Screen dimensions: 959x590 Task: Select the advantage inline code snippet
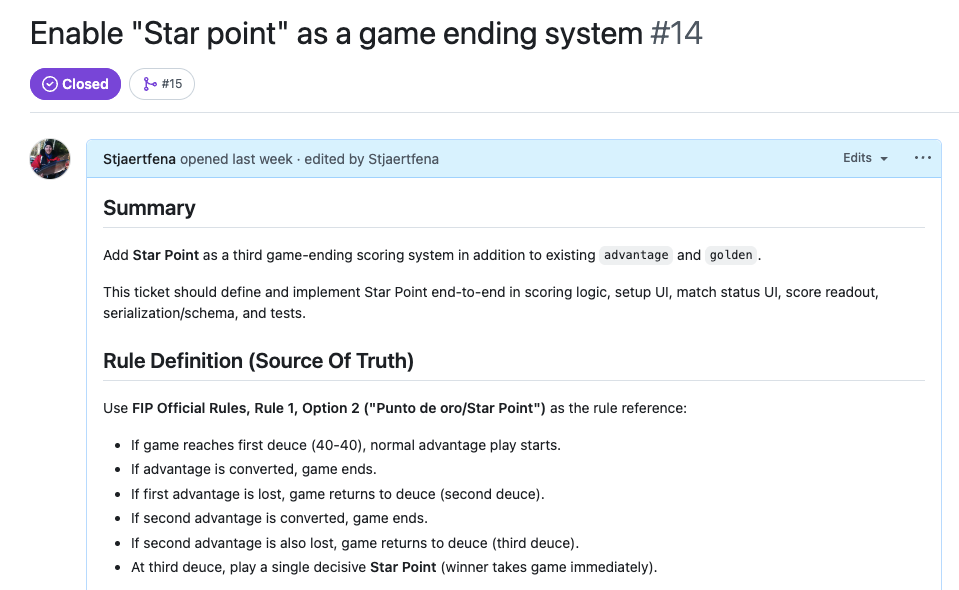pos(635,255)
